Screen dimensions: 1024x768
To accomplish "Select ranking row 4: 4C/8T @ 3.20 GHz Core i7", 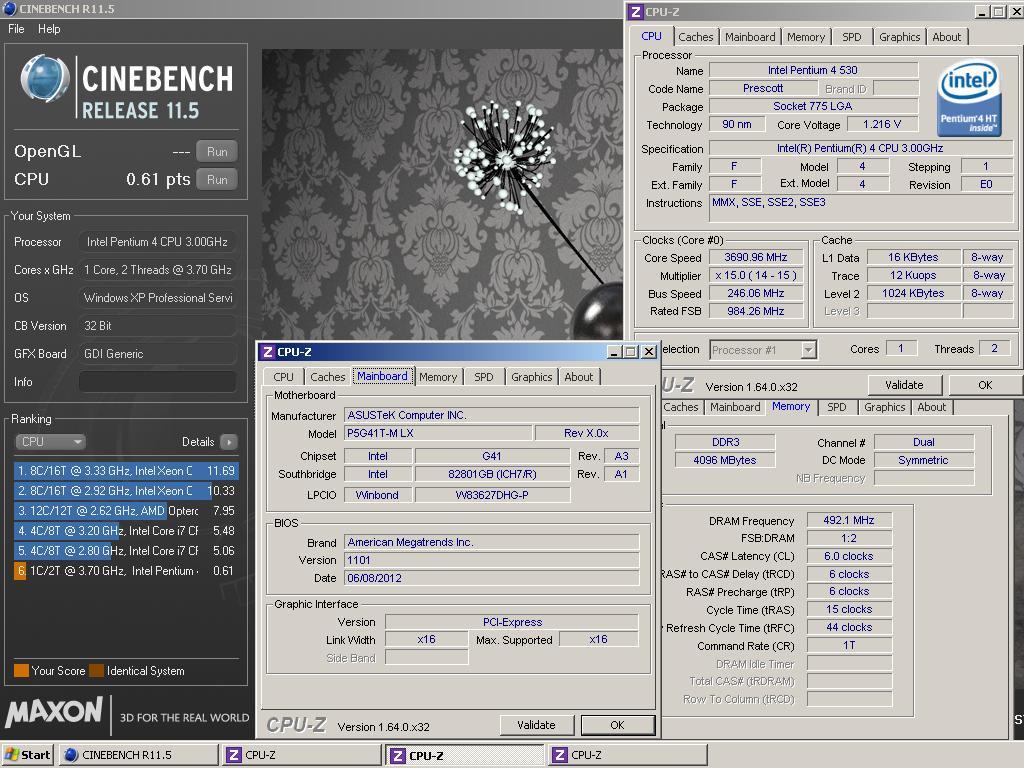I will point(126,531).
